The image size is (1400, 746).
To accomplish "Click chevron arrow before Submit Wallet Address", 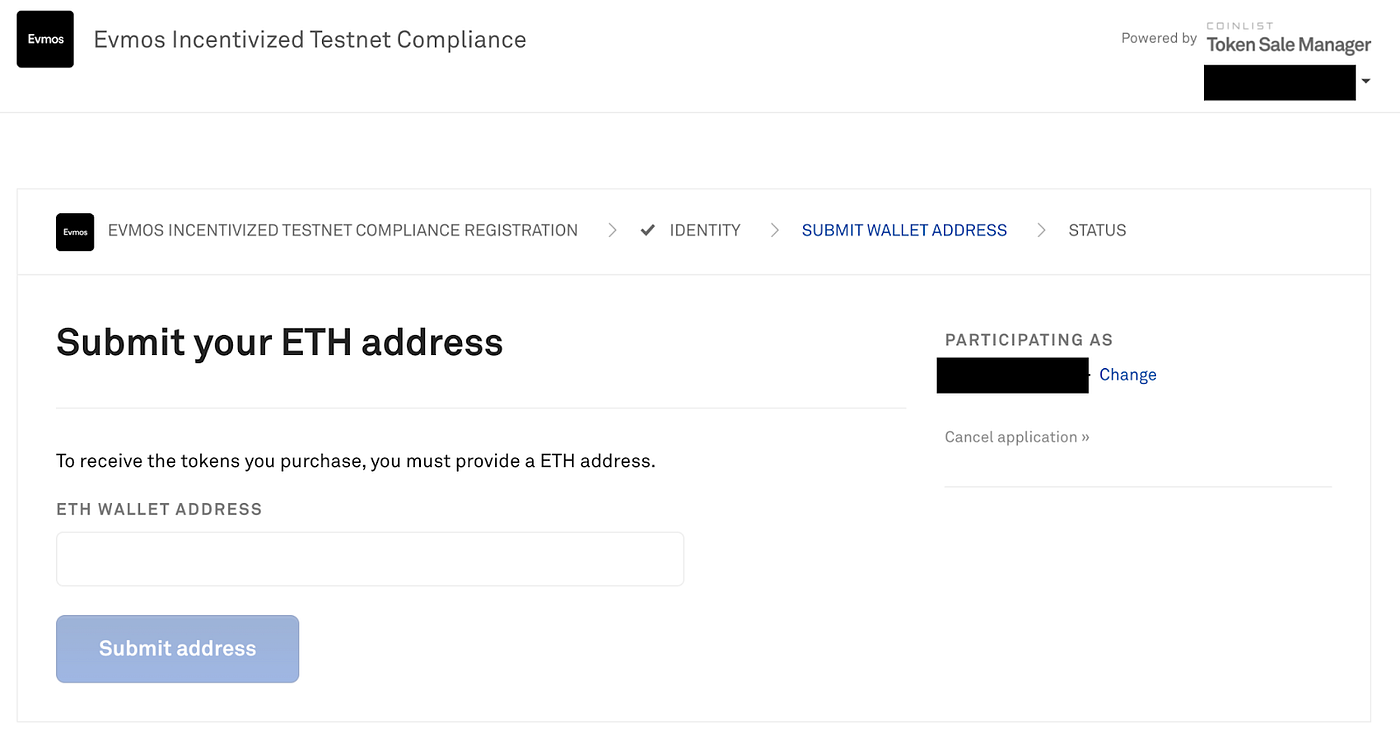I will pos(774,231).
